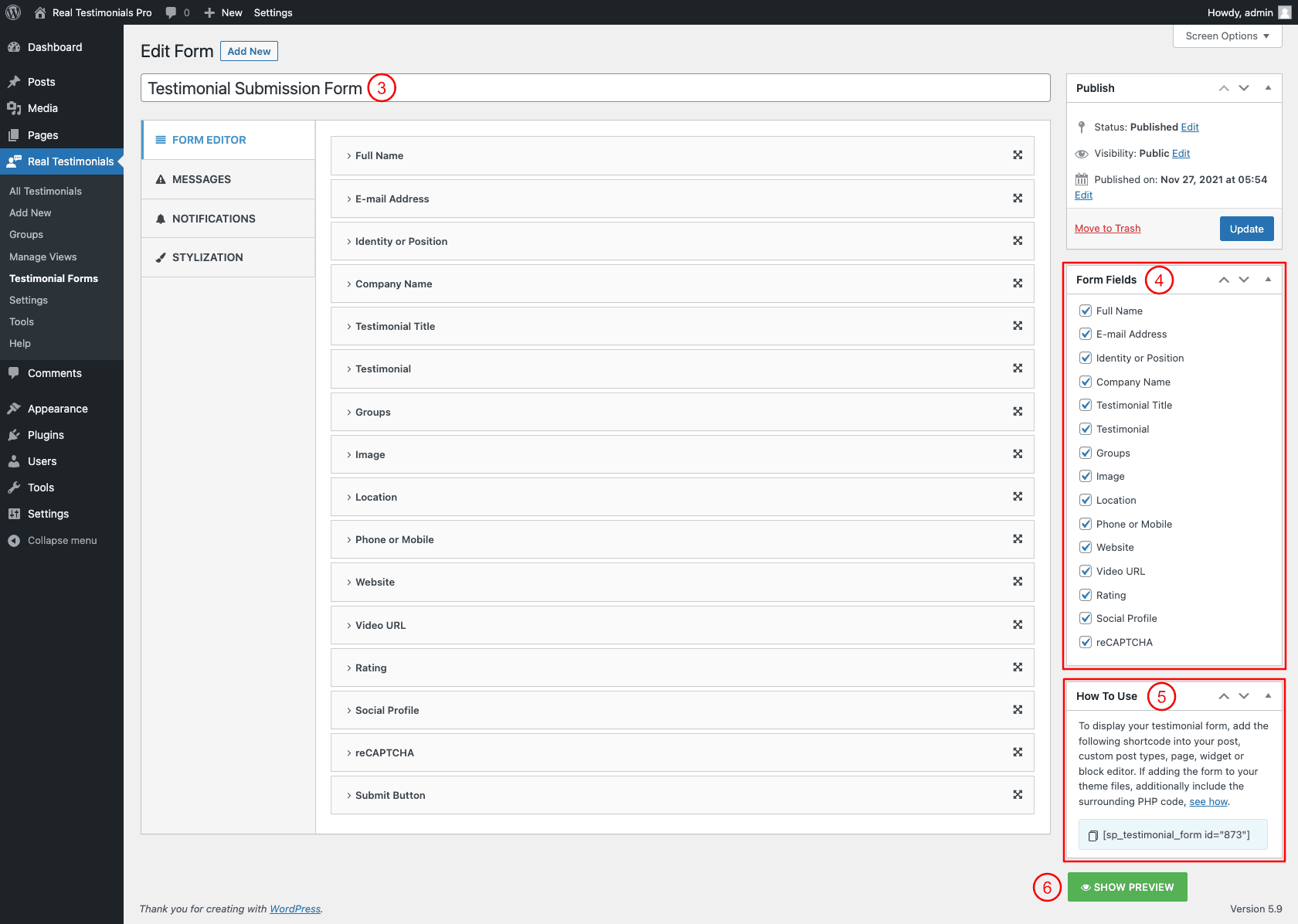Click the Collapse menu arrow icon
1298x924 pixels.
14,541
